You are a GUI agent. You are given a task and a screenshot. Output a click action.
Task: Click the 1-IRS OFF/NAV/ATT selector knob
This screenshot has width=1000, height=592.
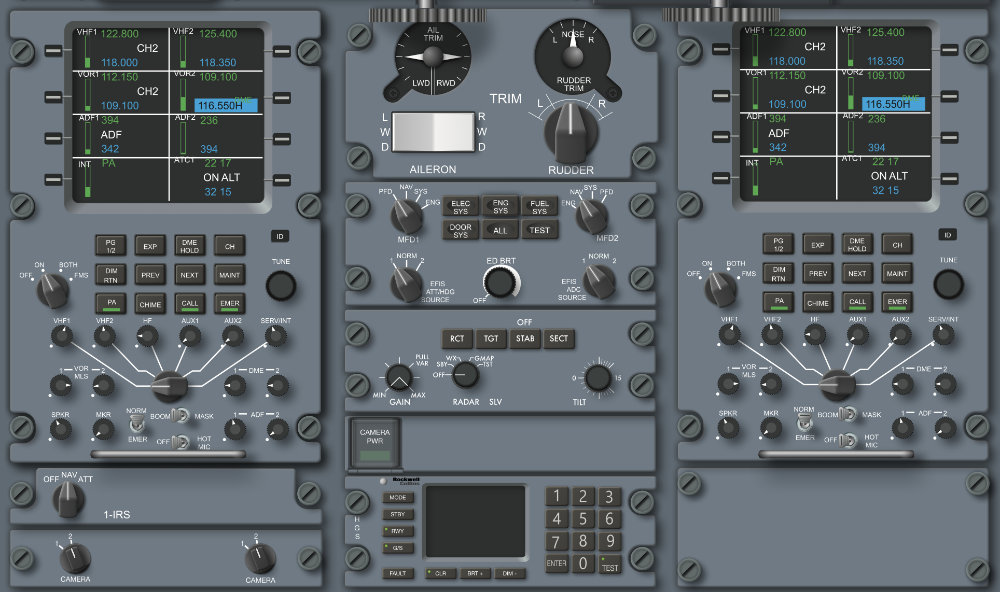tap(68, 496)
